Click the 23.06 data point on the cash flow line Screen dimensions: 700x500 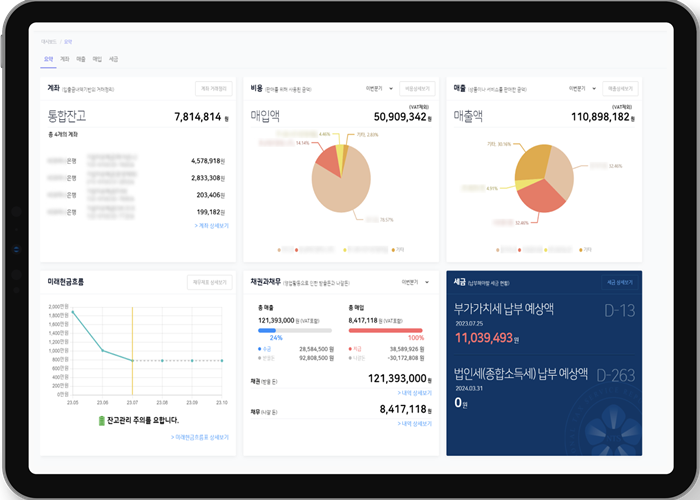click(x=103, y=350)
